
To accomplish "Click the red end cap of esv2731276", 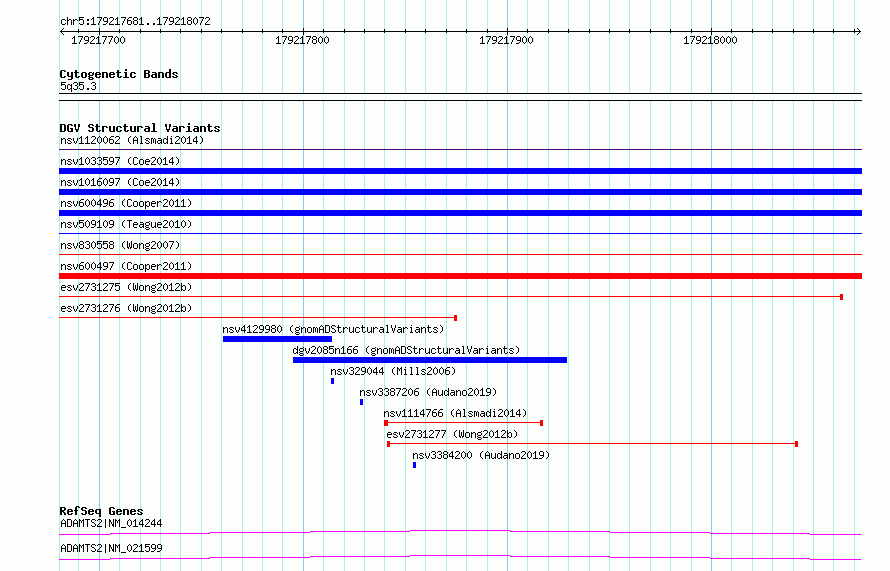I will (456, 318).
